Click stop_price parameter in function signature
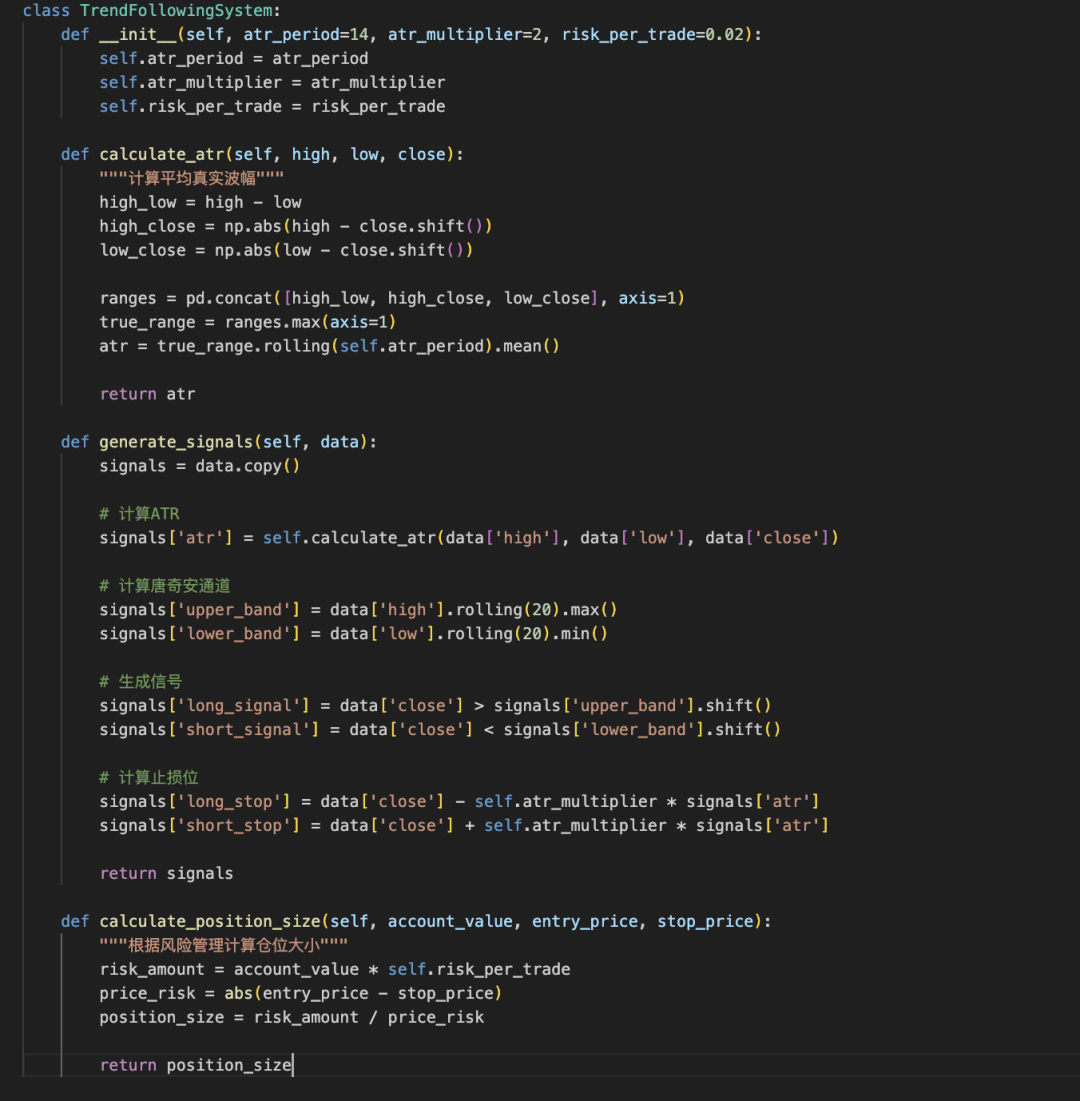This screenshot has height=1101, width=1080. coord(705,921)
